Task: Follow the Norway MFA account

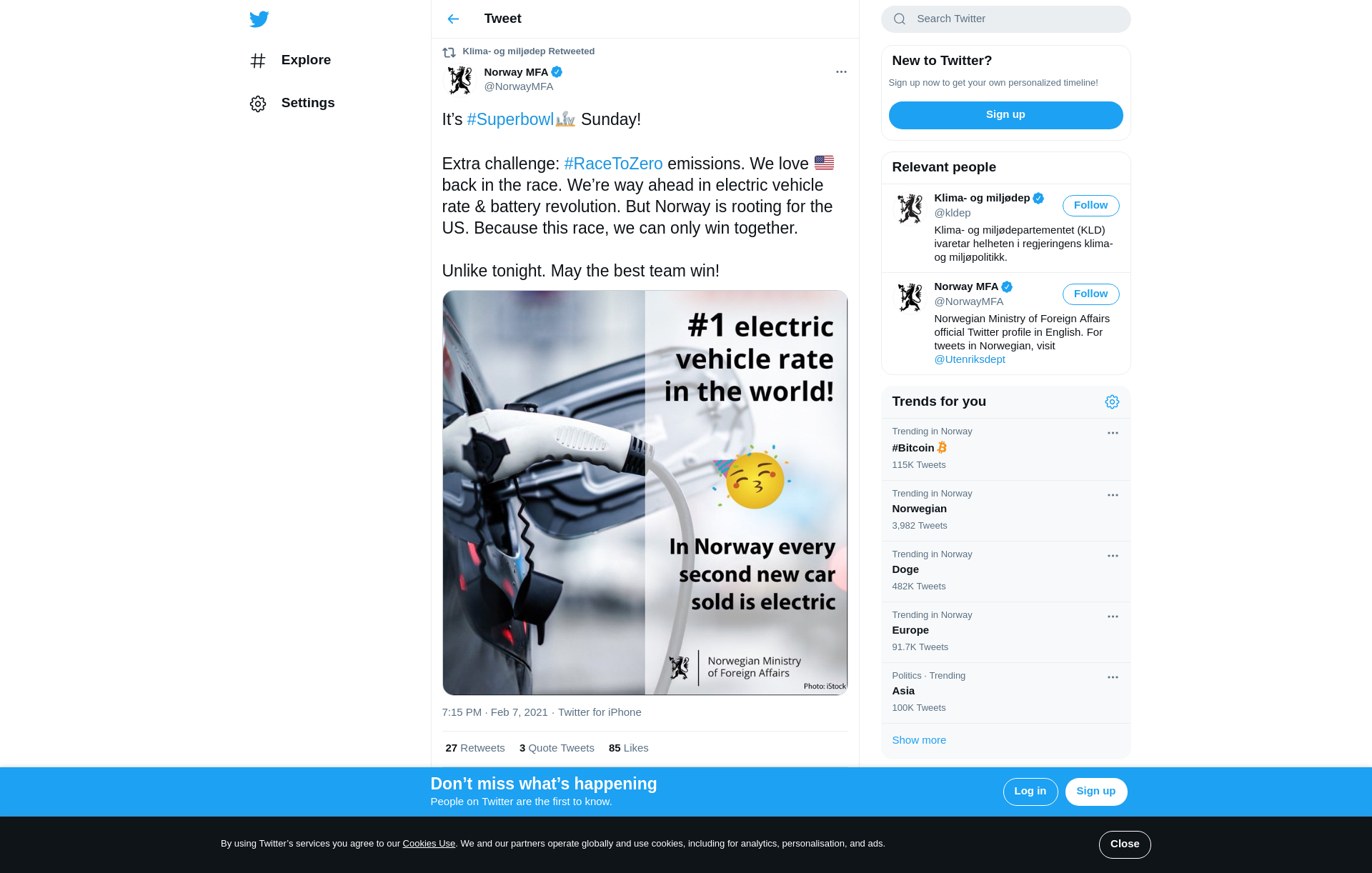Action: (1090, 294)
